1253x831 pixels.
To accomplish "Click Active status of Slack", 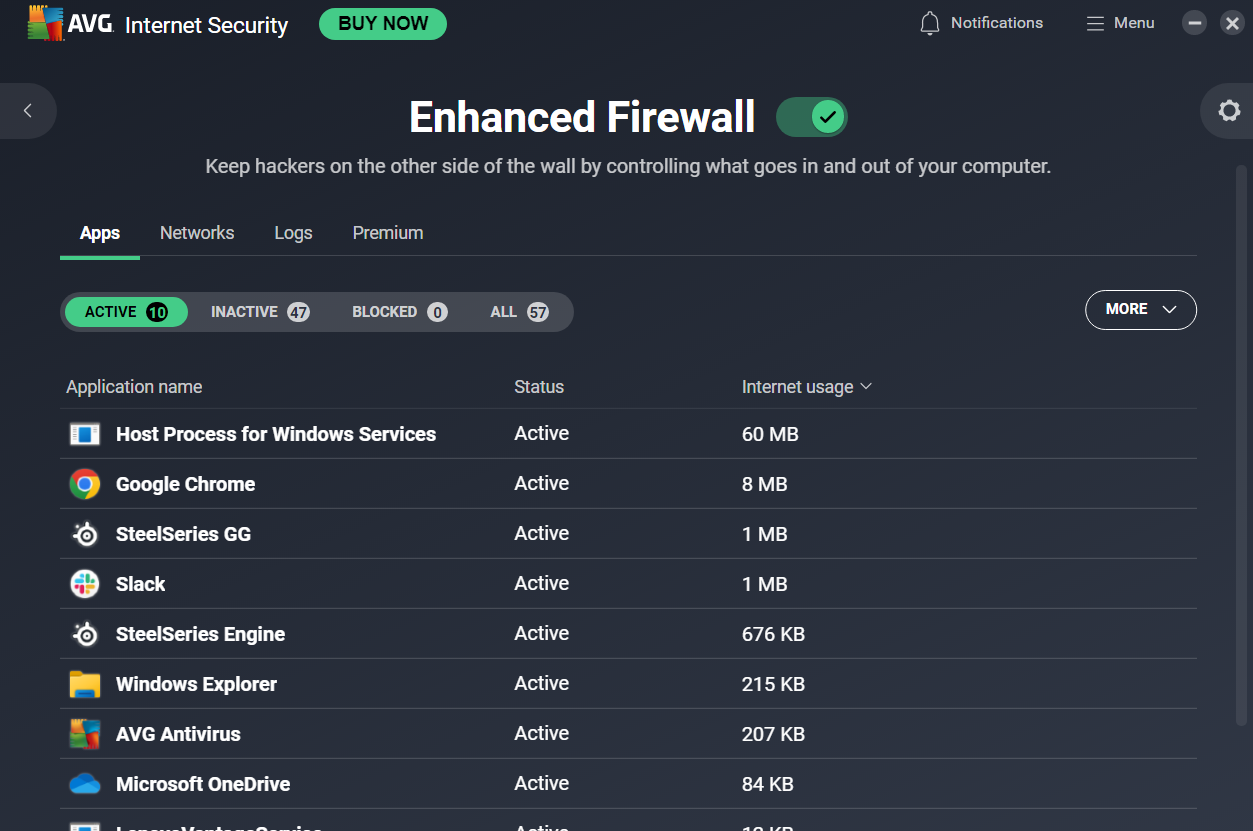I will (x=541, y=583).
